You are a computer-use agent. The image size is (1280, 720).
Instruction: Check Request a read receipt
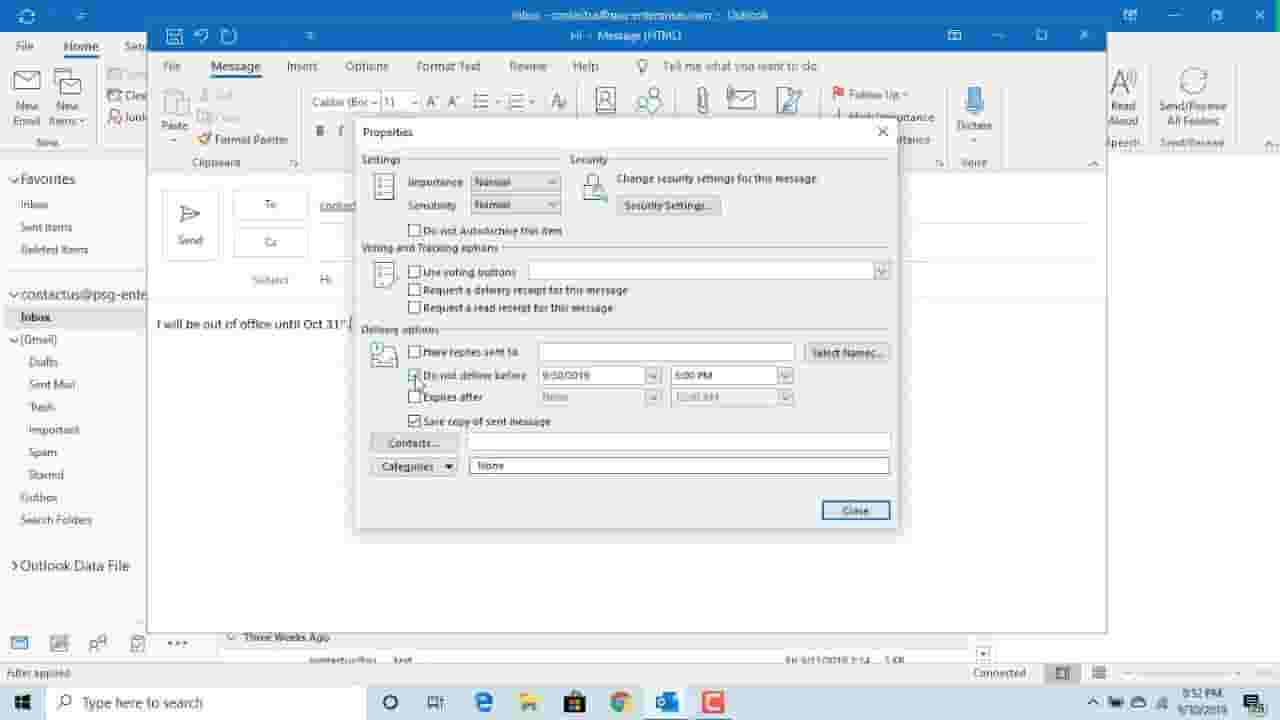(x=414, y=308)
